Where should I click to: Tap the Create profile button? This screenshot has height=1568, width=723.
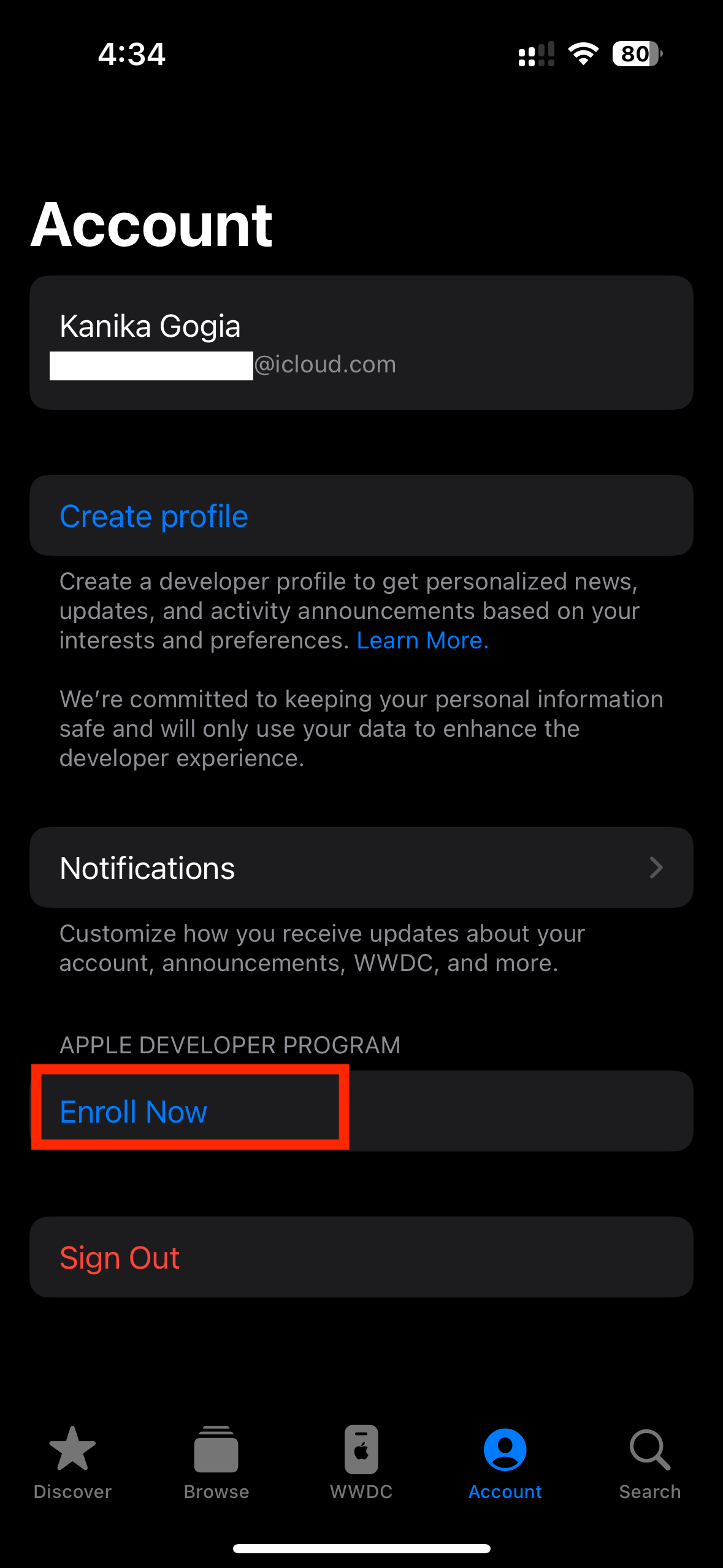[x=361, y=515]
